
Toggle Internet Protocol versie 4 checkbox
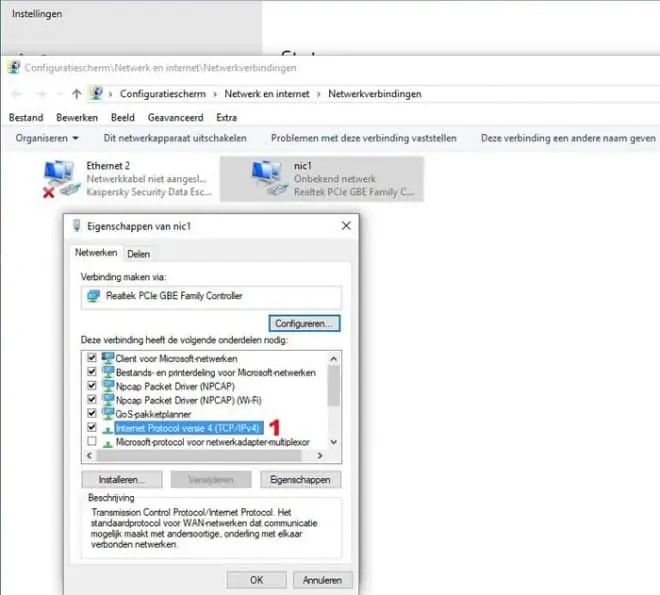tap(92, 427)
